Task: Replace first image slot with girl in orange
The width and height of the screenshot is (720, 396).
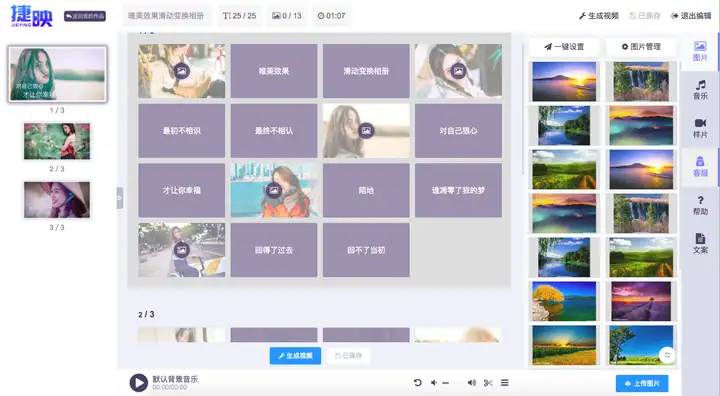Action: pos(182,71)
